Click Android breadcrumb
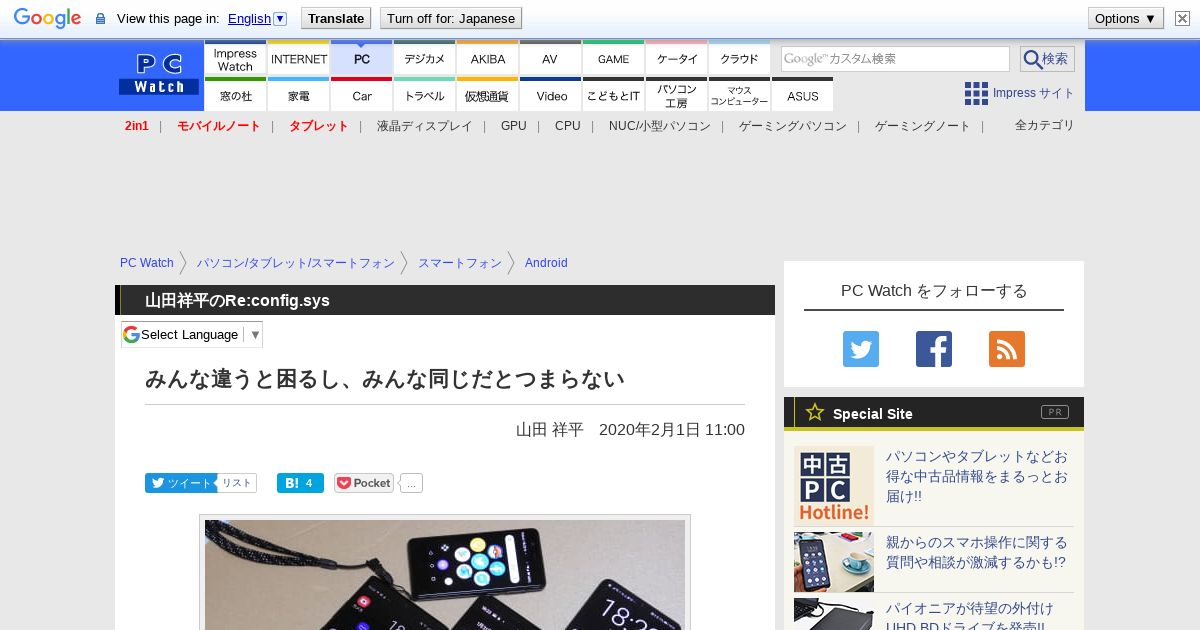The width and height of the screenshot is (1200, 630). click(546, 263)
